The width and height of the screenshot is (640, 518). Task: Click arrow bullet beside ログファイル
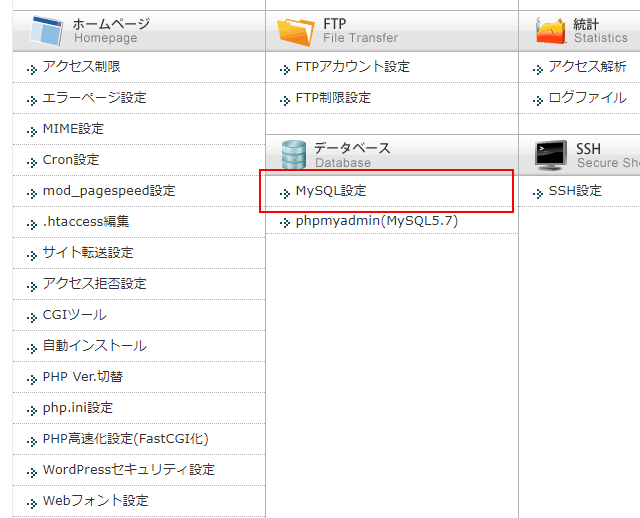coord(538,100)
